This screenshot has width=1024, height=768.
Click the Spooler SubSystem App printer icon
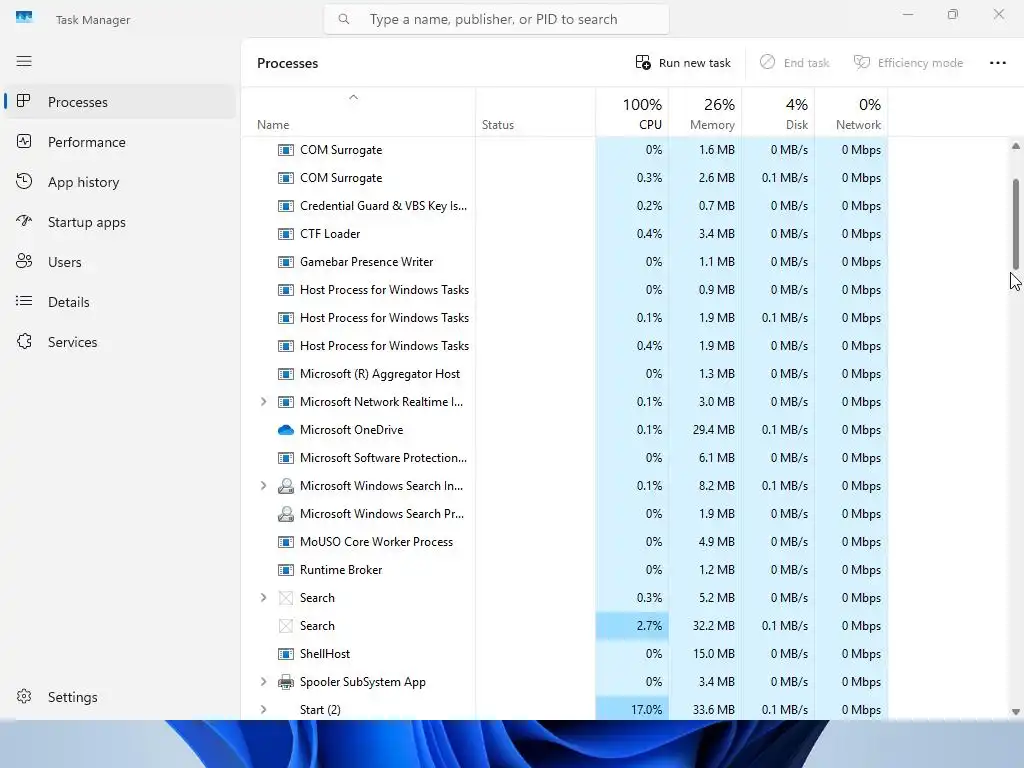point(285,682)
